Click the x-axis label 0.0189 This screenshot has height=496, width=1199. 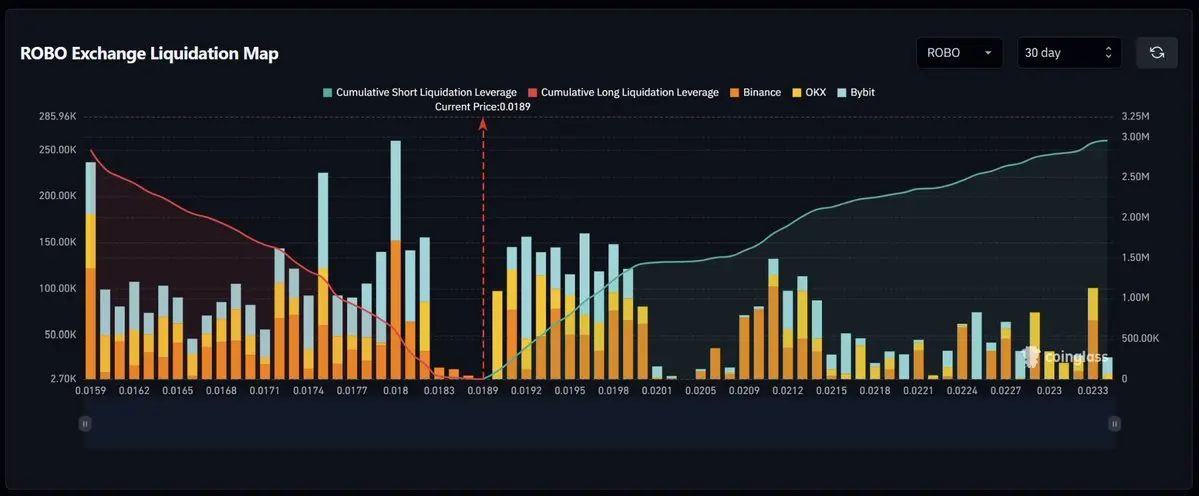(x=483, y=391)
